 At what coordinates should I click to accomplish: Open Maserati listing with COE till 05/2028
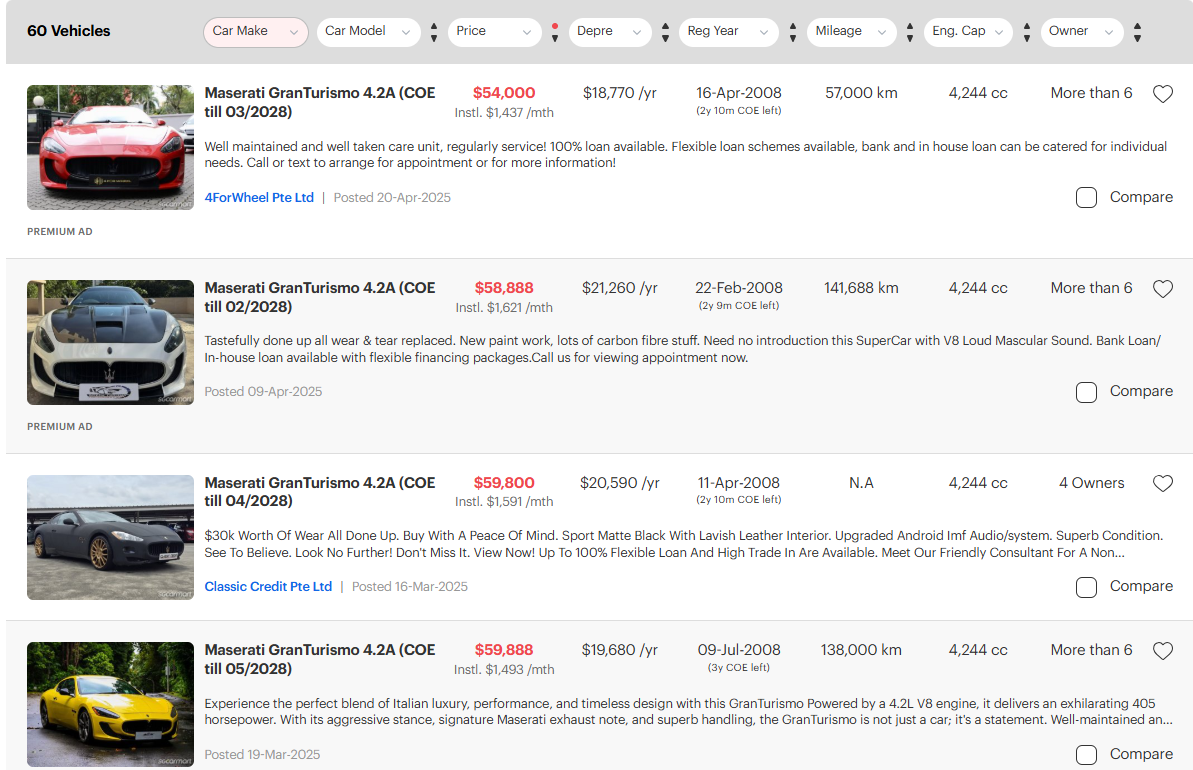[x=320, y=659]
